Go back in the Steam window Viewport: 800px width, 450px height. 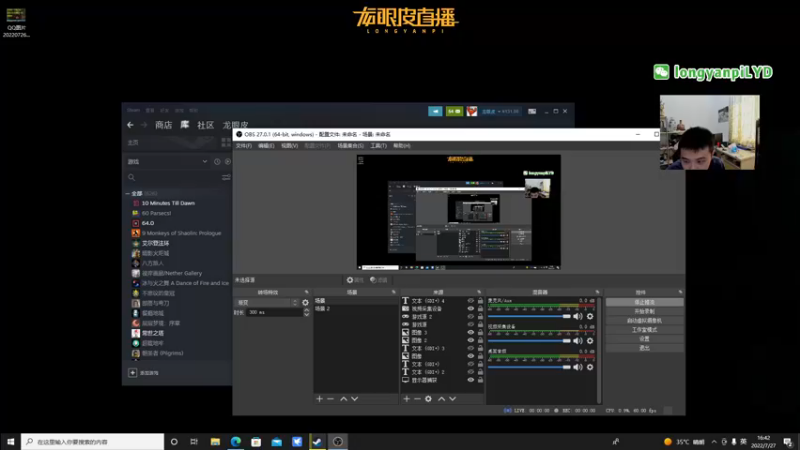click(x=131, y=125)
